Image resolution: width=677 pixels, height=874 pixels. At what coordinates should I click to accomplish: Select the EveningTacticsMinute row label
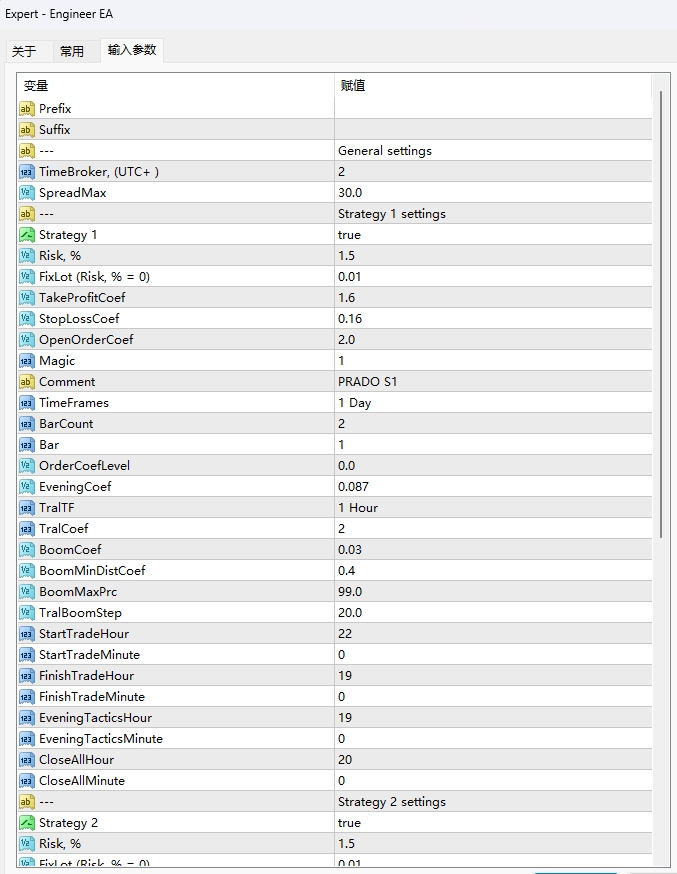tap(101, 739)
